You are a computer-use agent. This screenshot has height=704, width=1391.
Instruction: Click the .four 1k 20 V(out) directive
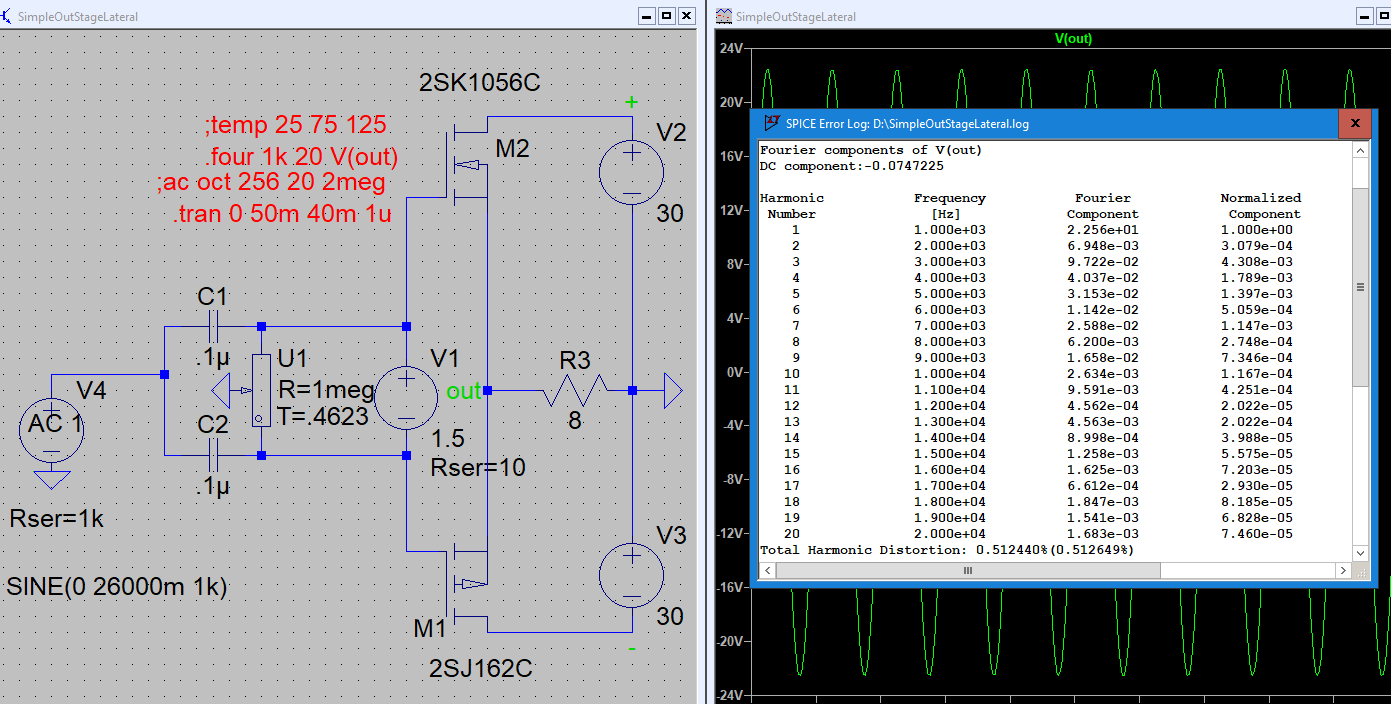(x=300, y=157)
